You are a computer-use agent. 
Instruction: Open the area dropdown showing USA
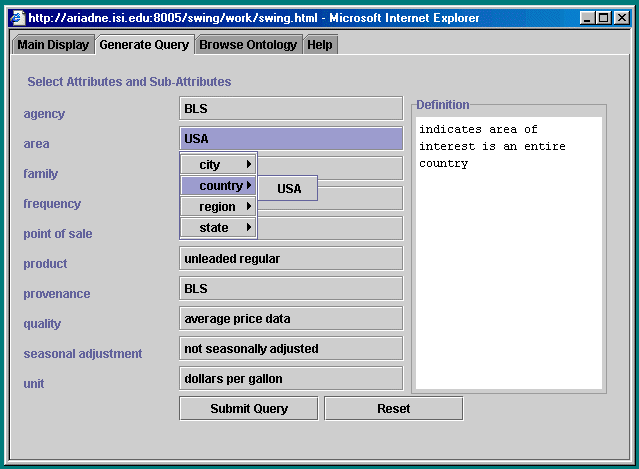coord(290,139)
